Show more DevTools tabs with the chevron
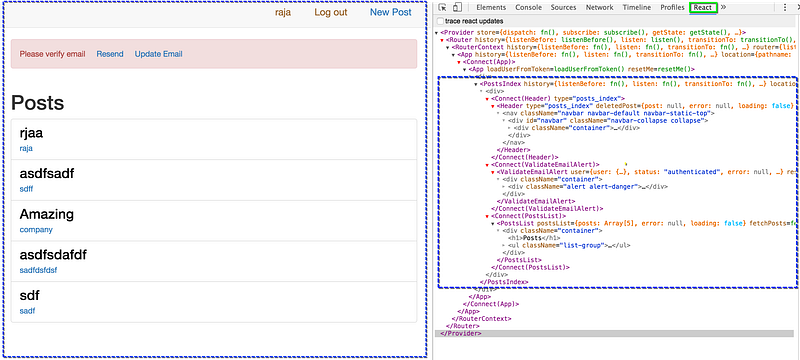 click(723, 7)
